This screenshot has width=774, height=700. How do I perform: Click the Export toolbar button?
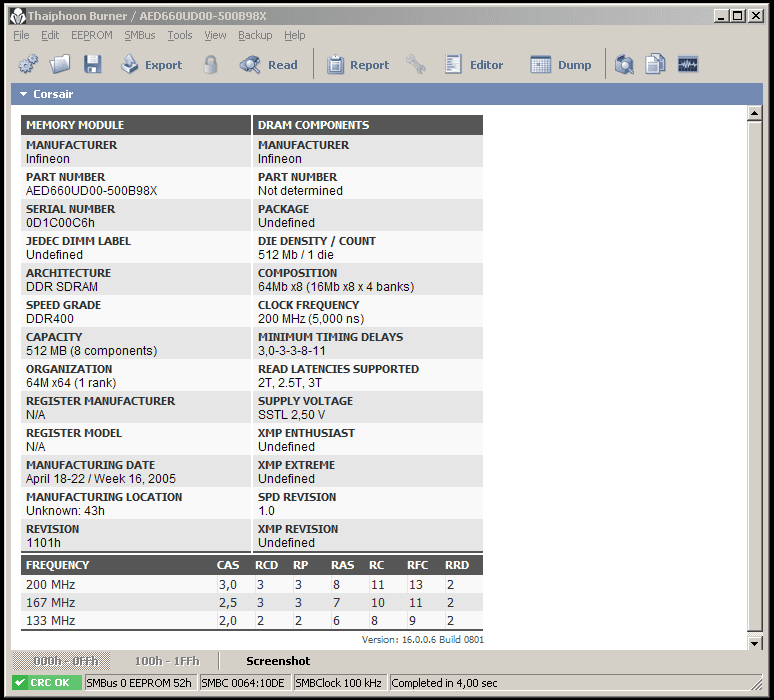(152, 65)
